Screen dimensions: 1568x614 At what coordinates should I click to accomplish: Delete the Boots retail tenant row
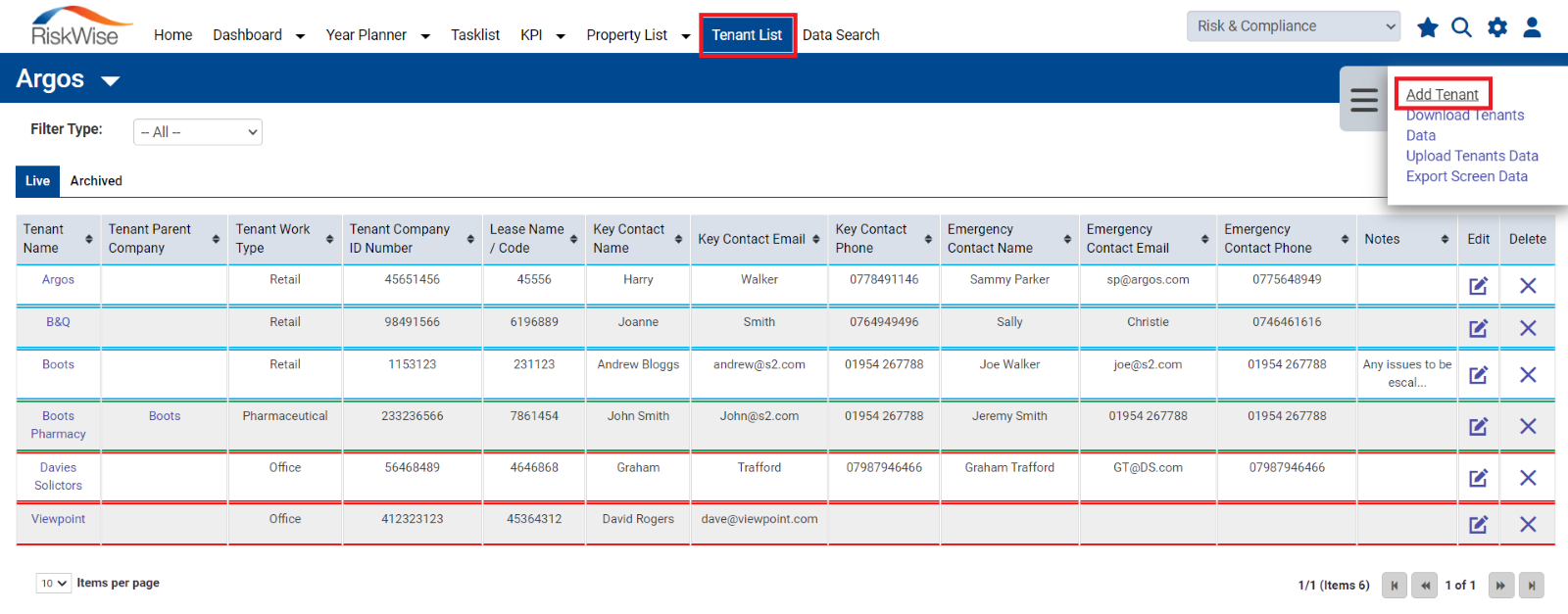click(1528, 375)
